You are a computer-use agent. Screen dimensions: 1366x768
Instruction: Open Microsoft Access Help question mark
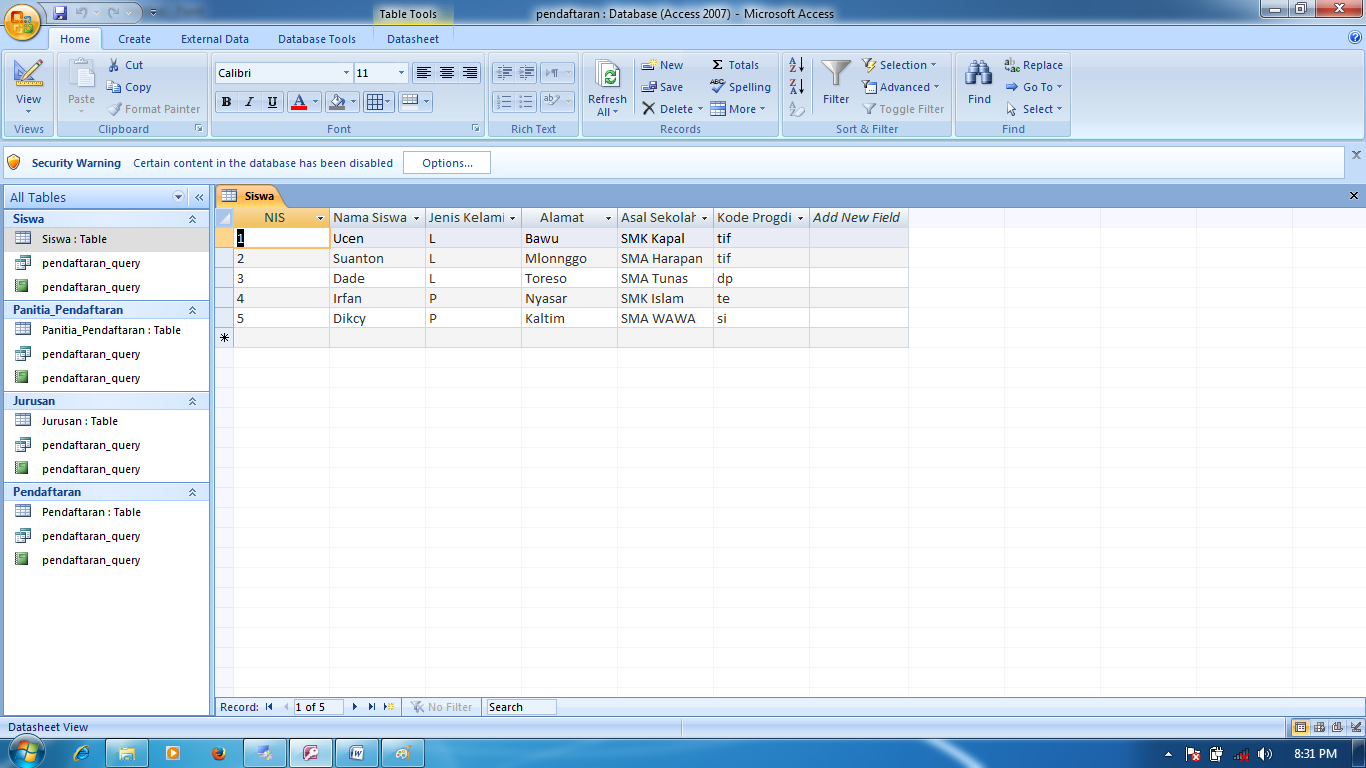[1355, 38]
